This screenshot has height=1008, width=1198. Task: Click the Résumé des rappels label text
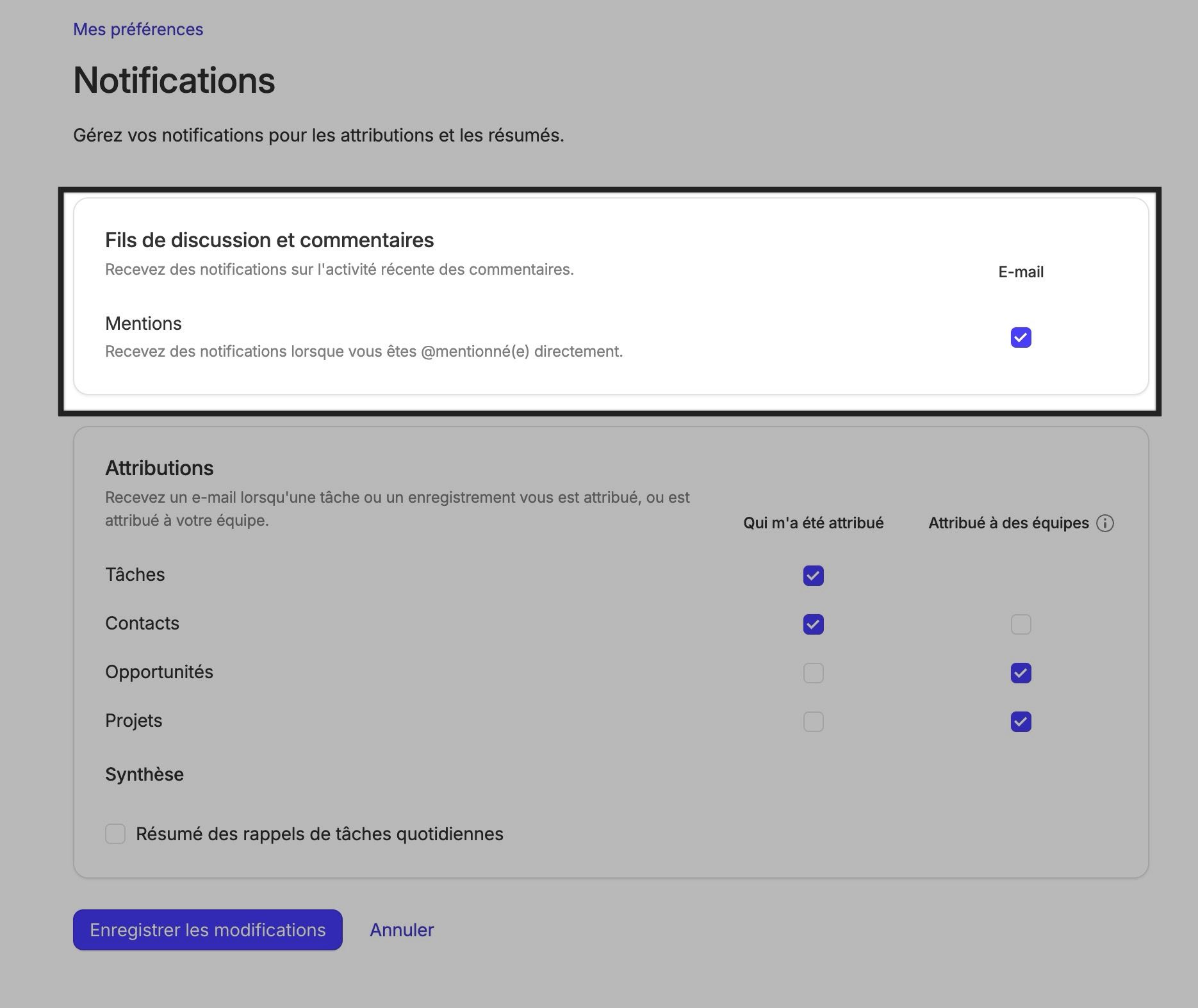(x=320, y=834)
